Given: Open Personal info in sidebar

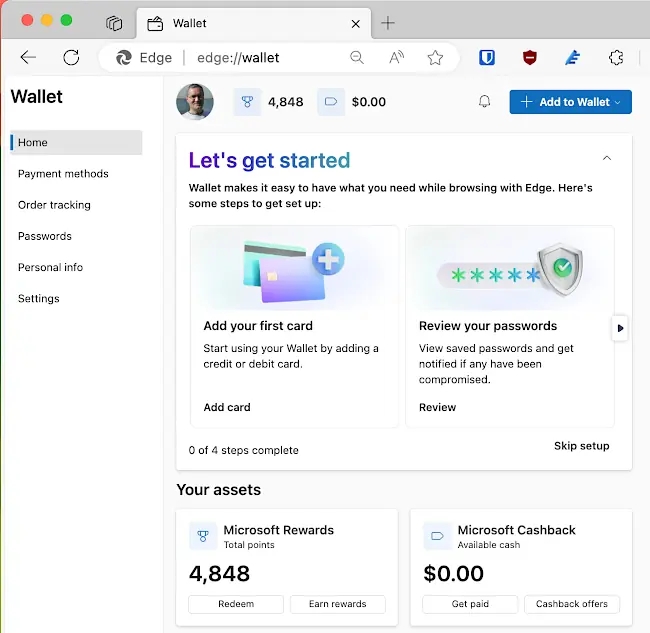Looking at the screenshot, I should (51, 267).
